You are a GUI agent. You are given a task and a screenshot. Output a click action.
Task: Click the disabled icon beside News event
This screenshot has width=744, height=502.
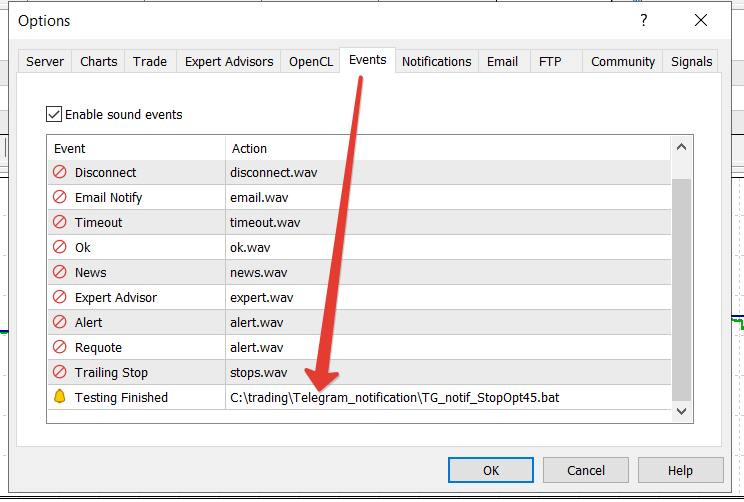60,272
